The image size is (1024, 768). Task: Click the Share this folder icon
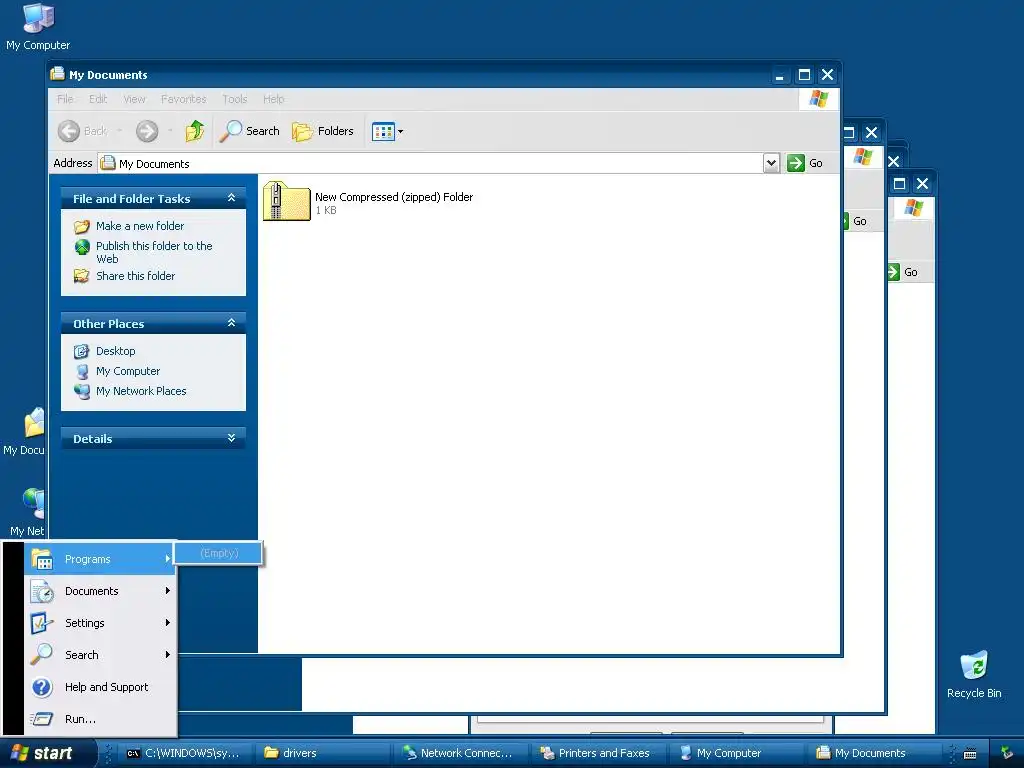point(82,276)
